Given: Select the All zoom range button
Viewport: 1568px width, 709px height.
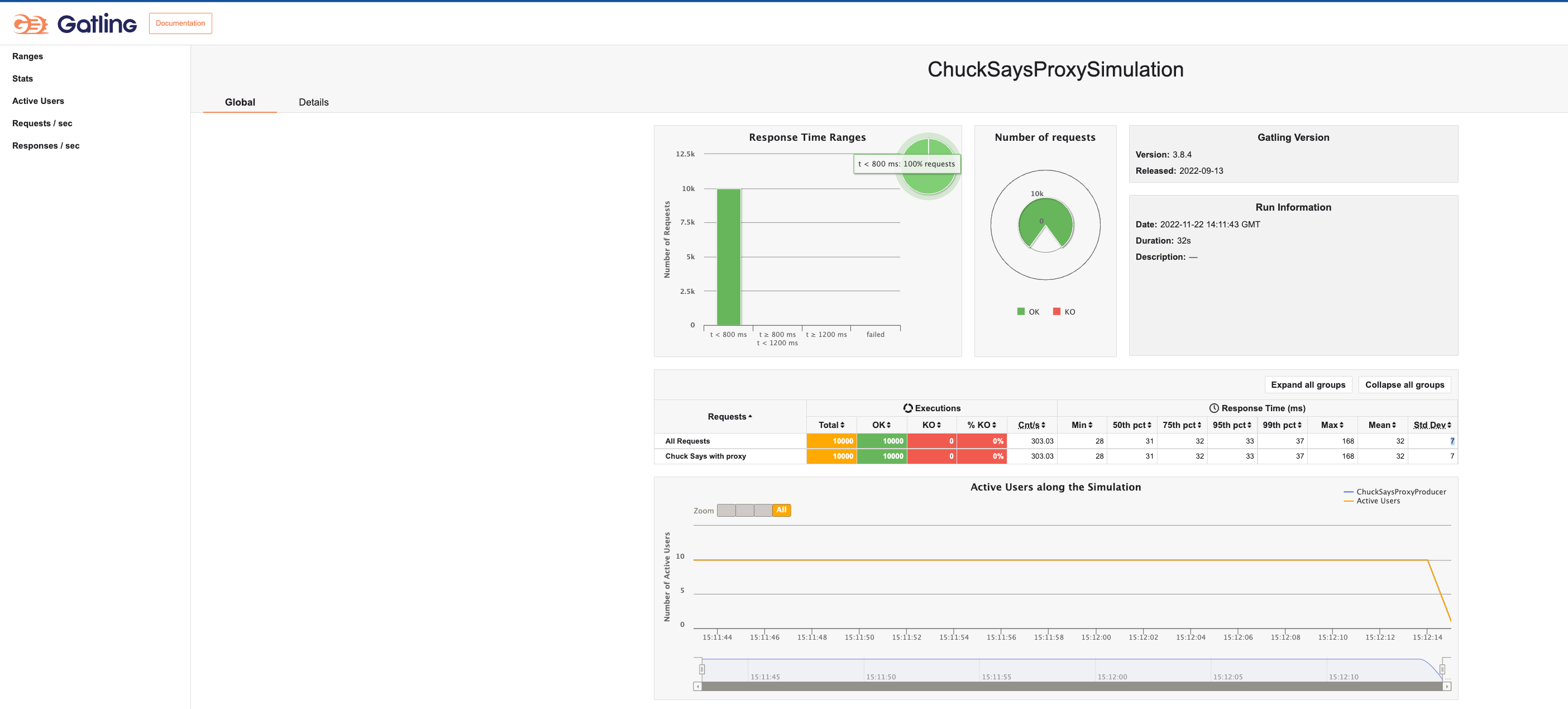Looking at the screenshot, I should 781,510.
